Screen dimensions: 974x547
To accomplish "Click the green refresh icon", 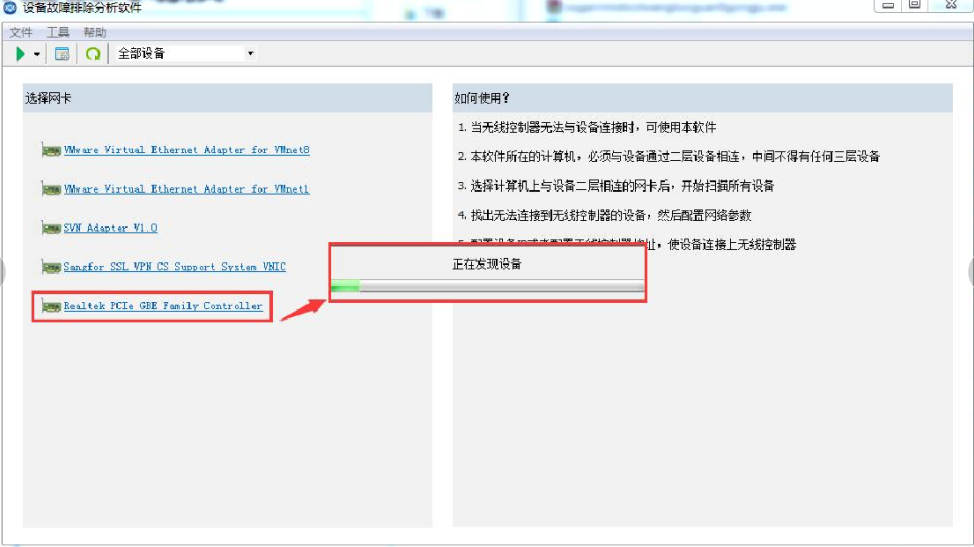I will coord(93,54).
